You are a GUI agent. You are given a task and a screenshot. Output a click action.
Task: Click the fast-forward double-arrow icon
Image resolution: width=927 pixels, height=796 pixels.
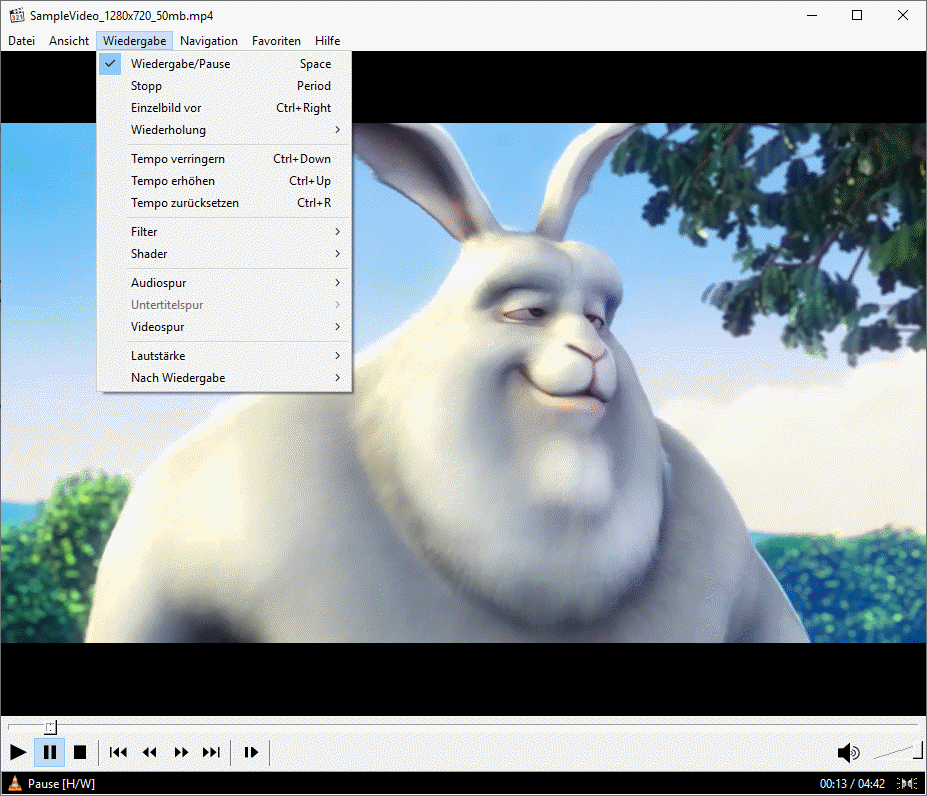coord(181,752)
